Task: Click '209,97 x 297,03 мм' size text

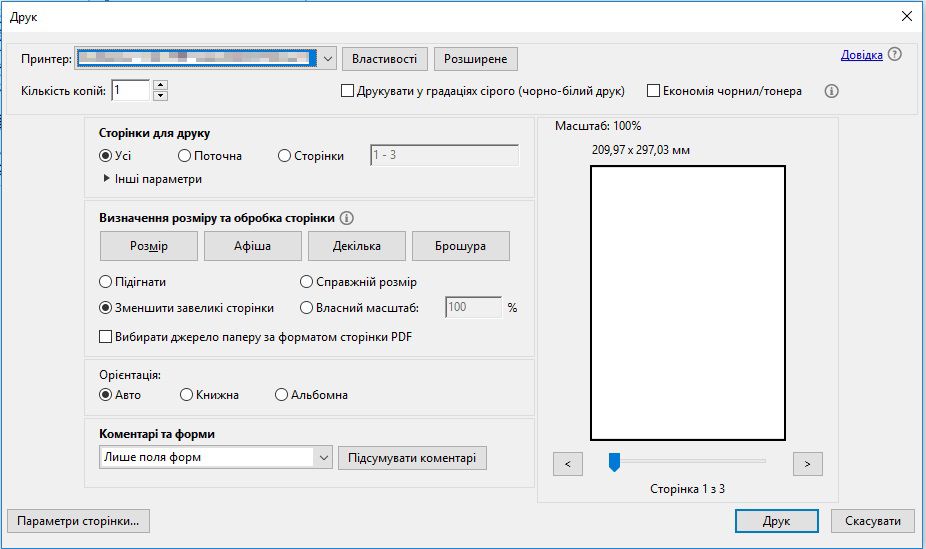Action: pyautogui.click(x=641, y=150)
